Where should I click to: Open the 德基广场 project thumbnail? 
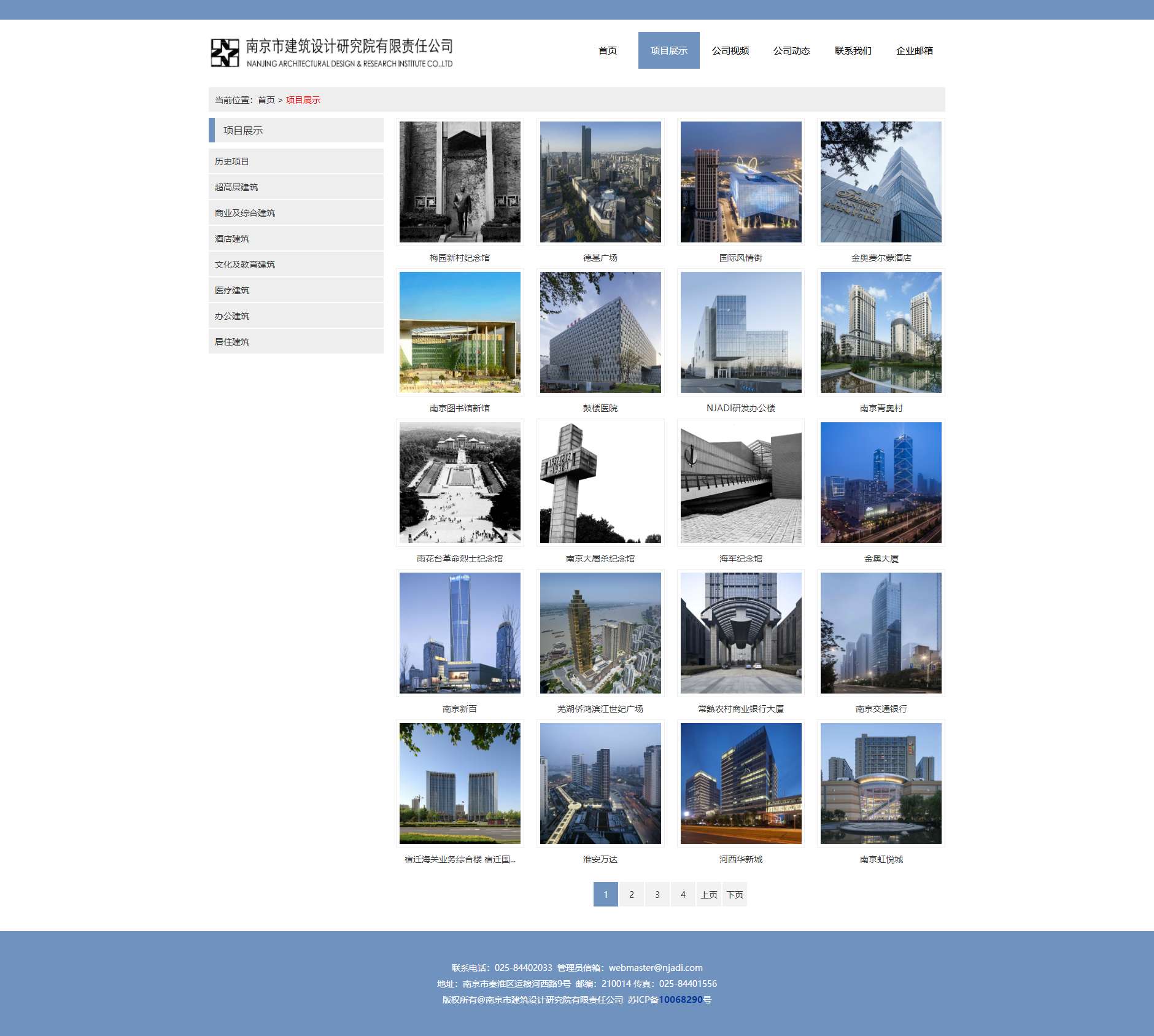(600, 182)
